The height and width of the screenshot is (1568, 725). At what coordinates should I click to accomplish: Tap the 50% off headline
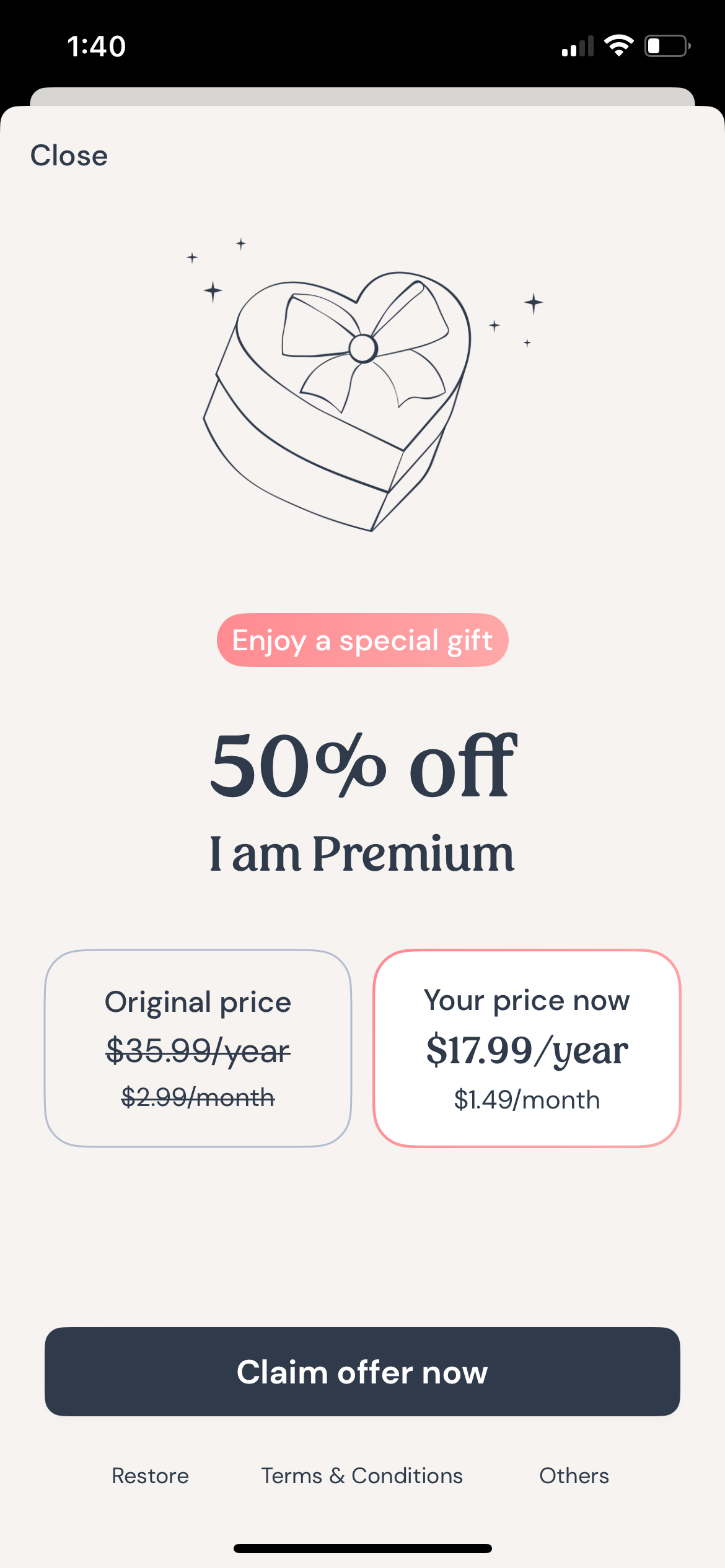tap(362, 765)
